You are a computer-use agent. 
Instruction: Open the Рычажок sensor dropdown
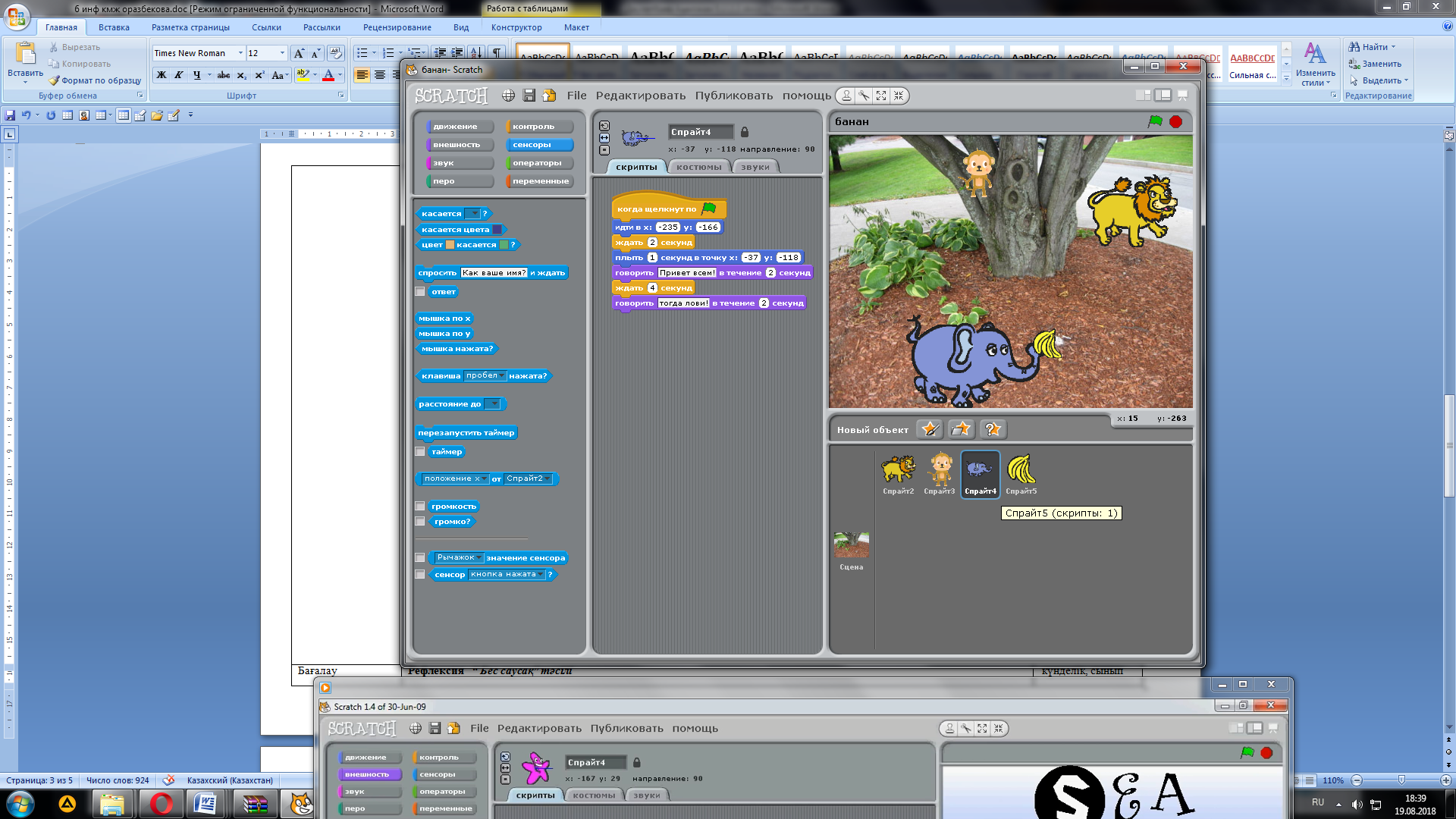tap(458, 558)
